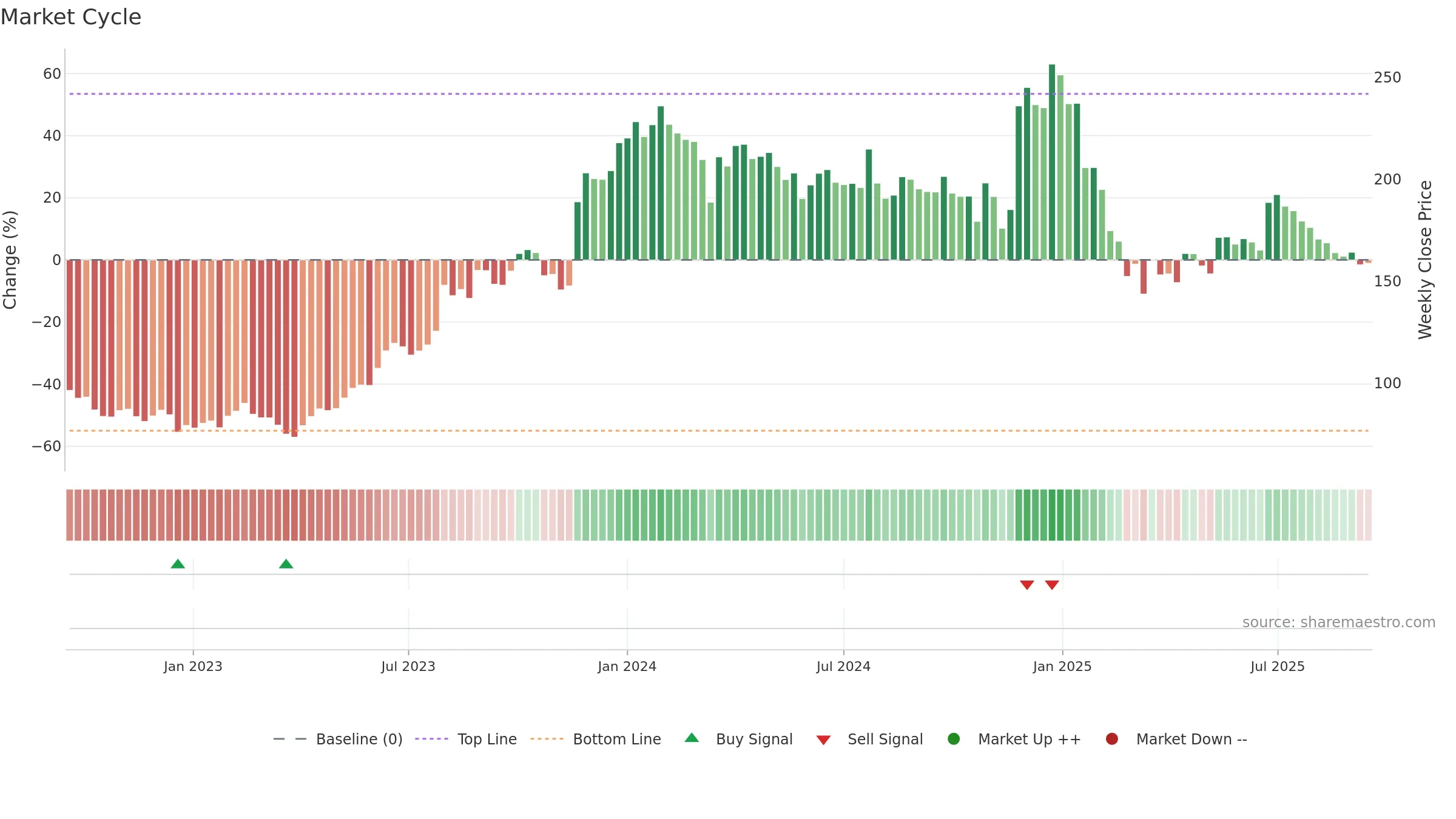Viewport: 1456px width, 819px height.
Task: Click the Baseline (0) legend entry
Action: [x=338, y=739]
